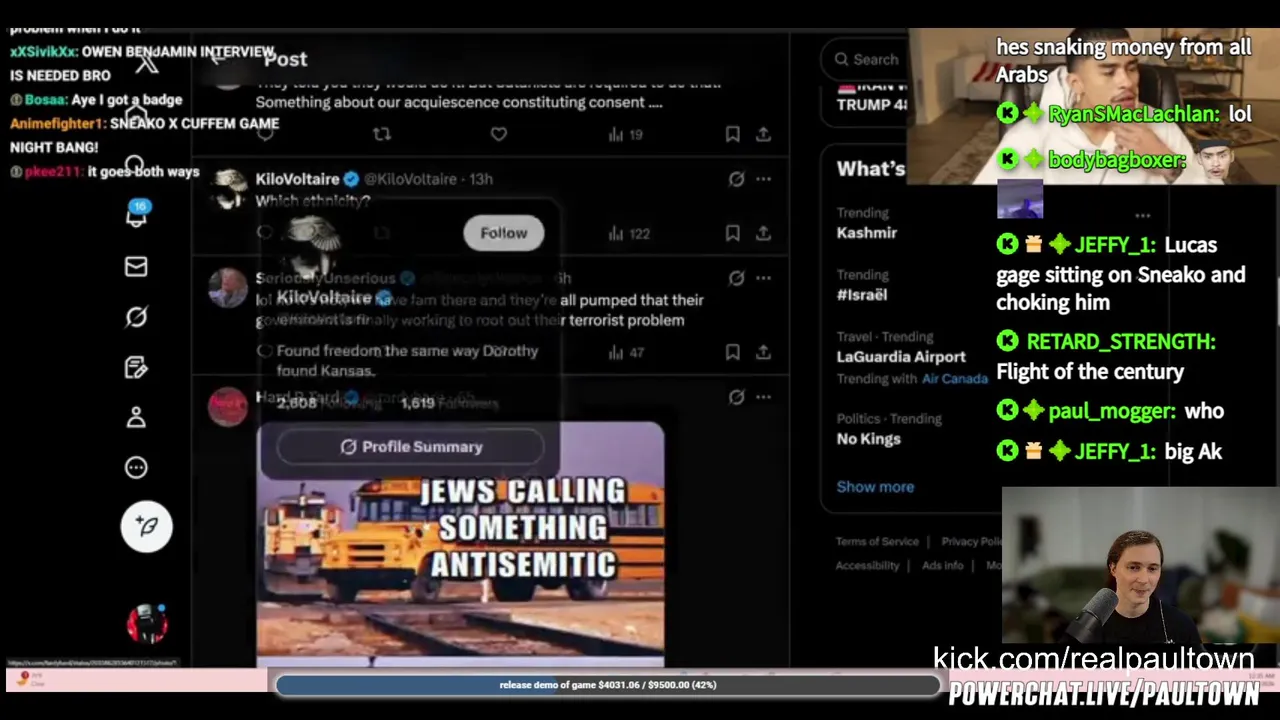Repost the top reply about acquiescence
Image resolution: width=1280 pixels, height=720 pixels.
pos(381,134)
